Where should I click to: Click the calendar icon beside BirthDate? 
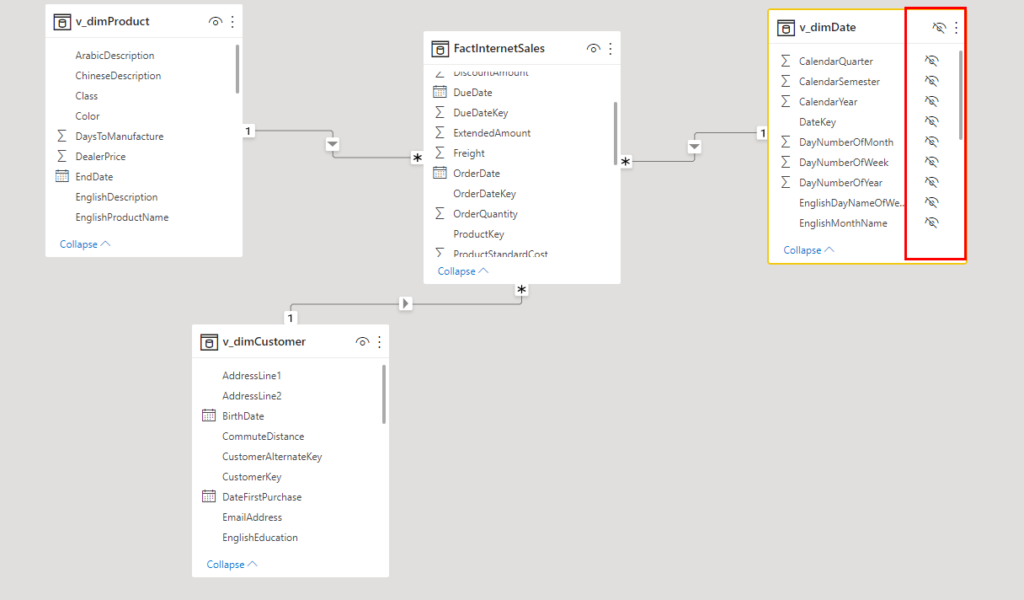click(x=208, y=415)
